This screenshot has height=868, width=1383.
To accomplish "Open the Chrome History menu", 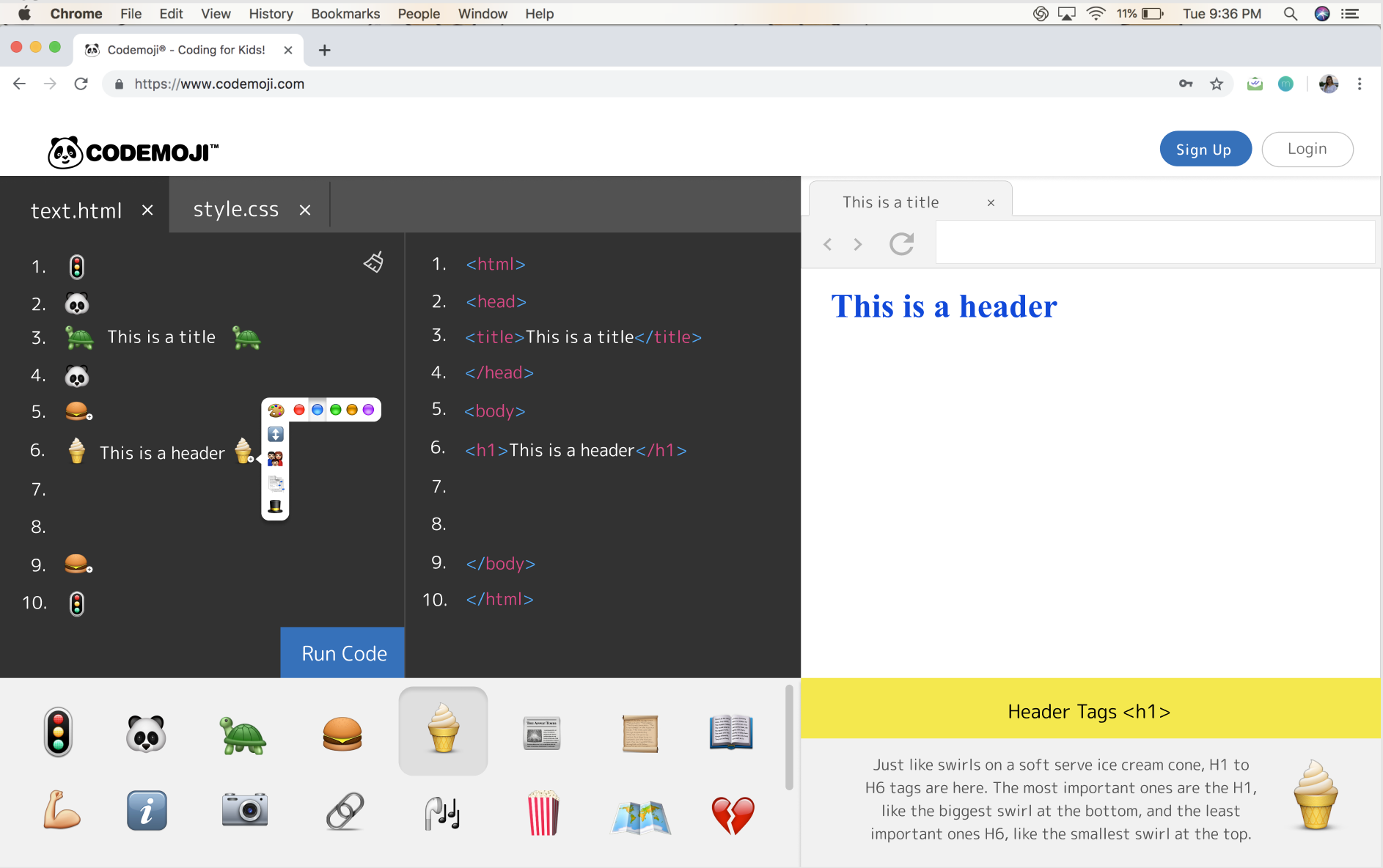I will pyautogui.click(x=270, y=13).
